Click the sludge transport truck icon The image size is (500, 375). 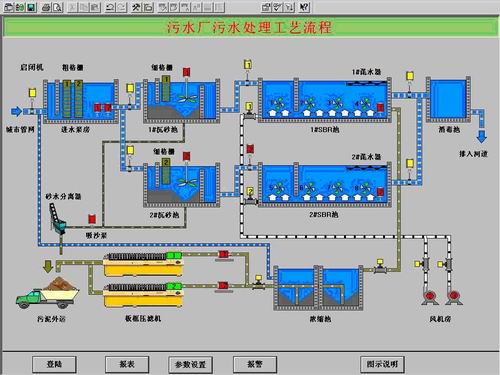click(x=47, y=293)
